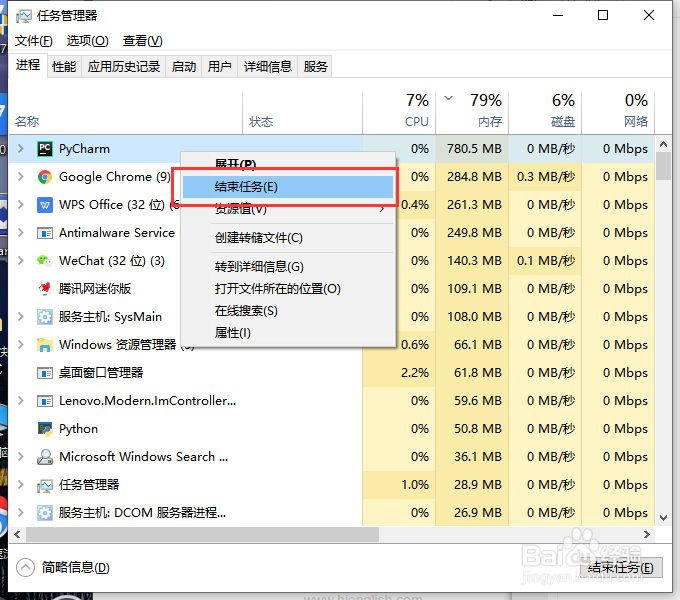Expand the 任务管理器 process group
The image size is (680, 600).
20,485
